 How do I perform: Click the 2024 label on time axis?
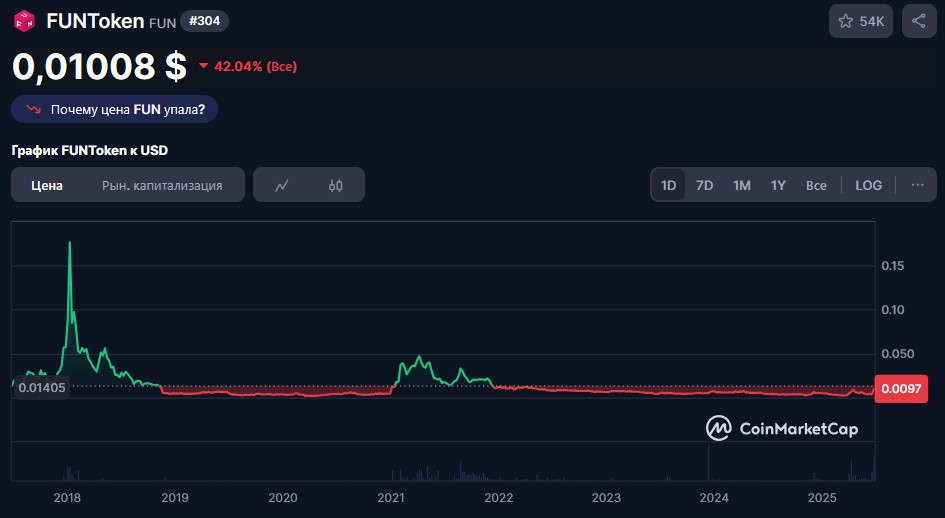[714, 497]
